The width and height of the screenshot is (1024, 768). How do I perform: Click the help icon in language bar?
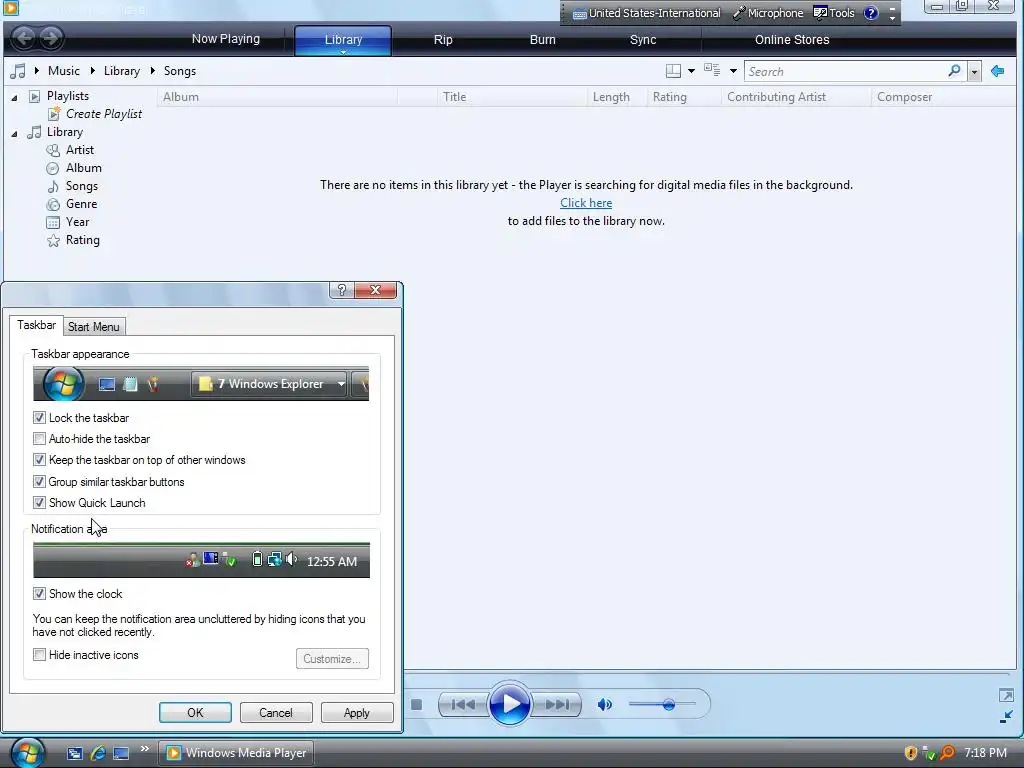[x=871, y=13]
